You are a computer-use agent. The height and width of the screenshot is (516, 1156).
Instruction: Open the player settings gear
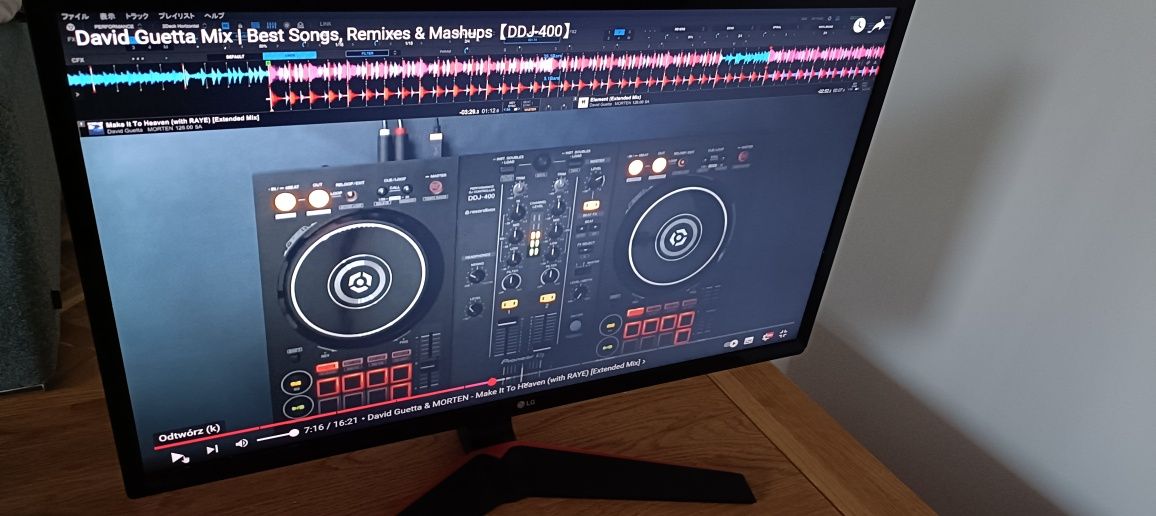[x=767, y=336]
